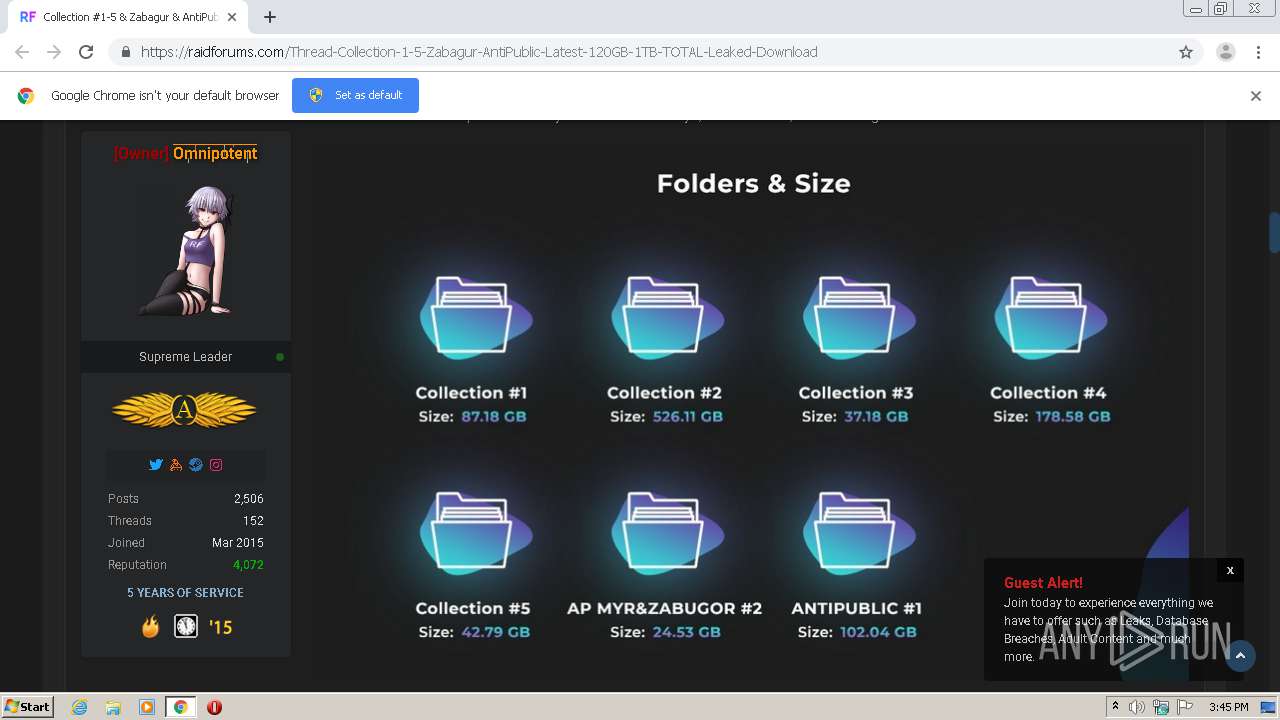Open the ANTIPUBLIC #1 folder icon

pyautogui.click(x=858, y=531)
